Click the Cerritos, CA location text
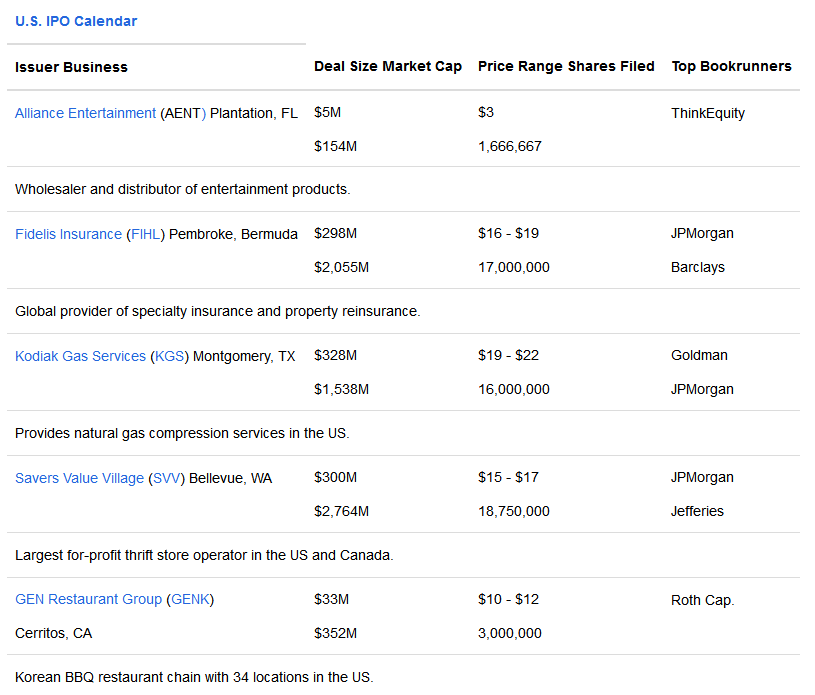Screen dimensions: 815x695 coord(54,634)
